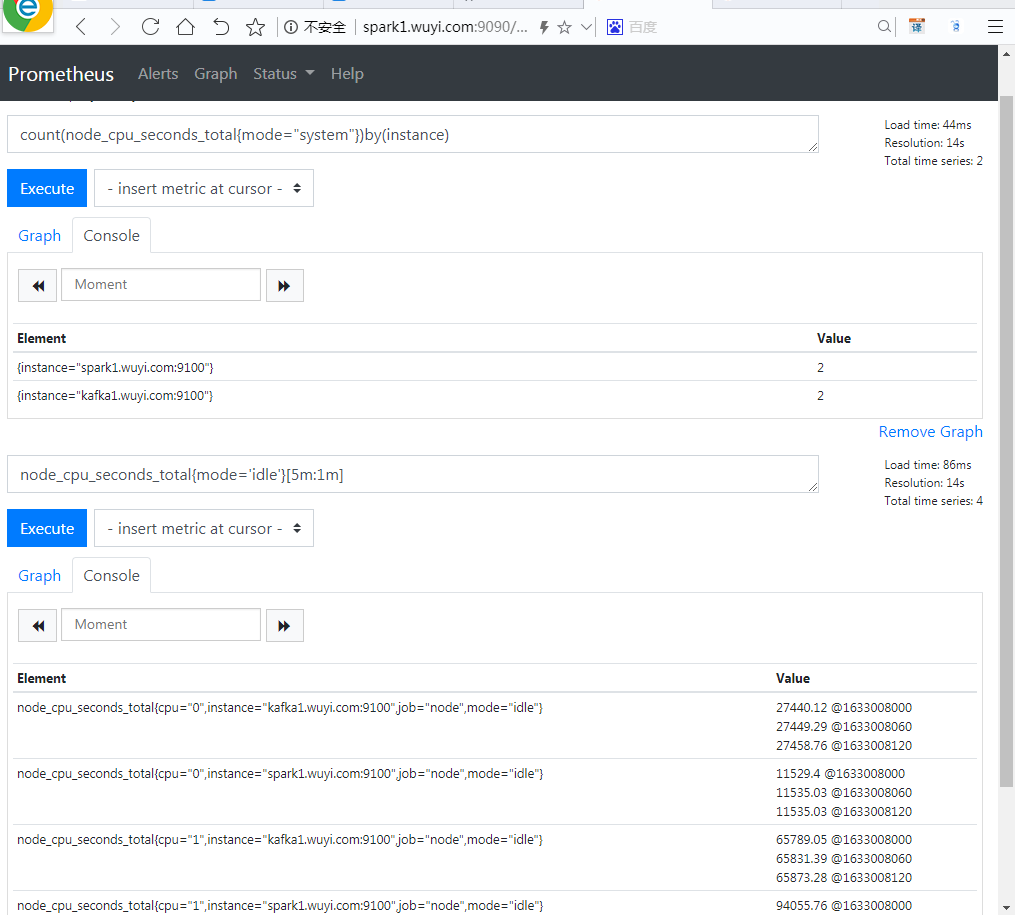1015x915 pixels.
Task: Click the Baidu paw search engine icon
Action: 614,27
